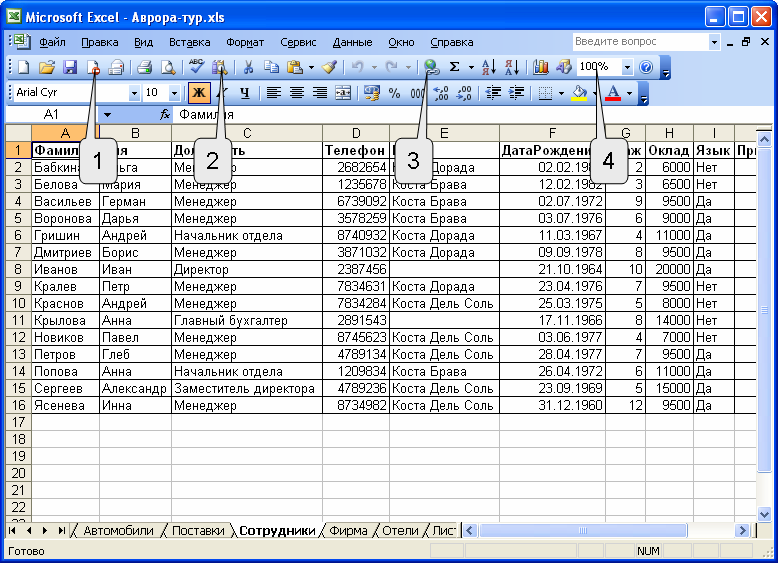Image resolution: width=778 pixels, height=563 pixels.
Task: Open the Name Box dropdown arrow
Action: [x=107, y=115]
